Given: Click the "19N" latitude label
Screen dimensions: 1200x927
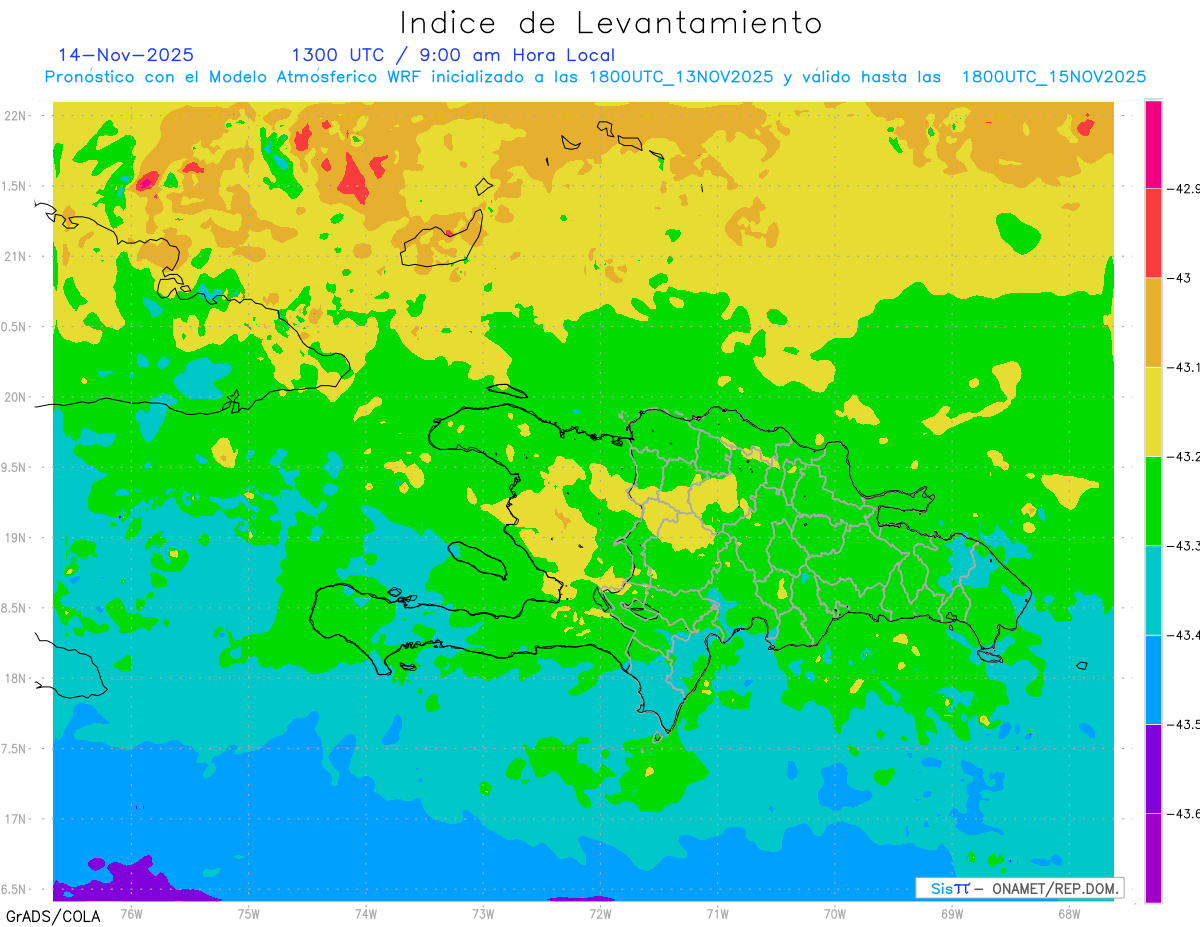Looking at the screenshot, I should click(17, 537).
